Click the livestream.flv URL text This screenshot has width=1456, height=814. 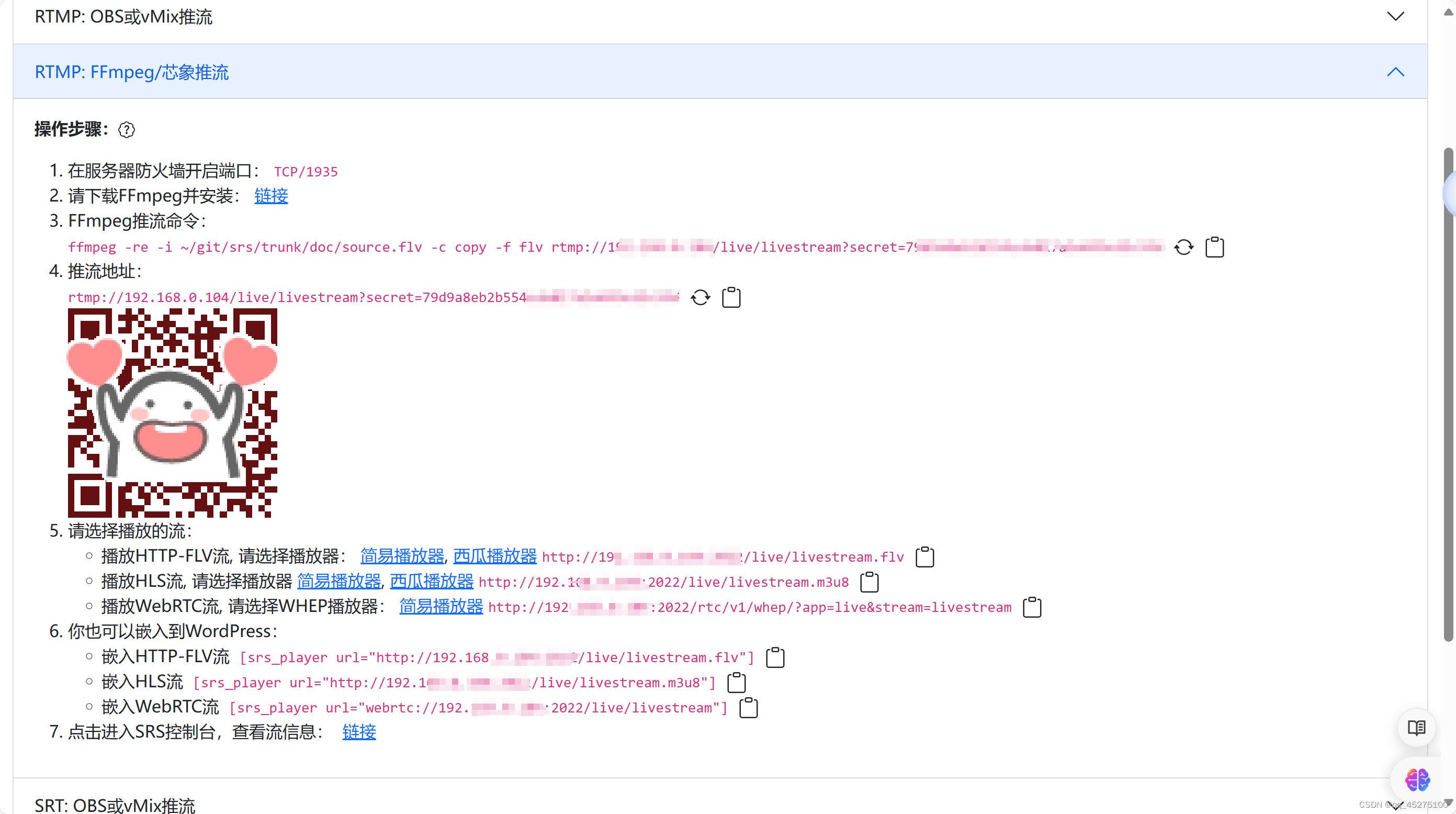(x=723, y=557)
